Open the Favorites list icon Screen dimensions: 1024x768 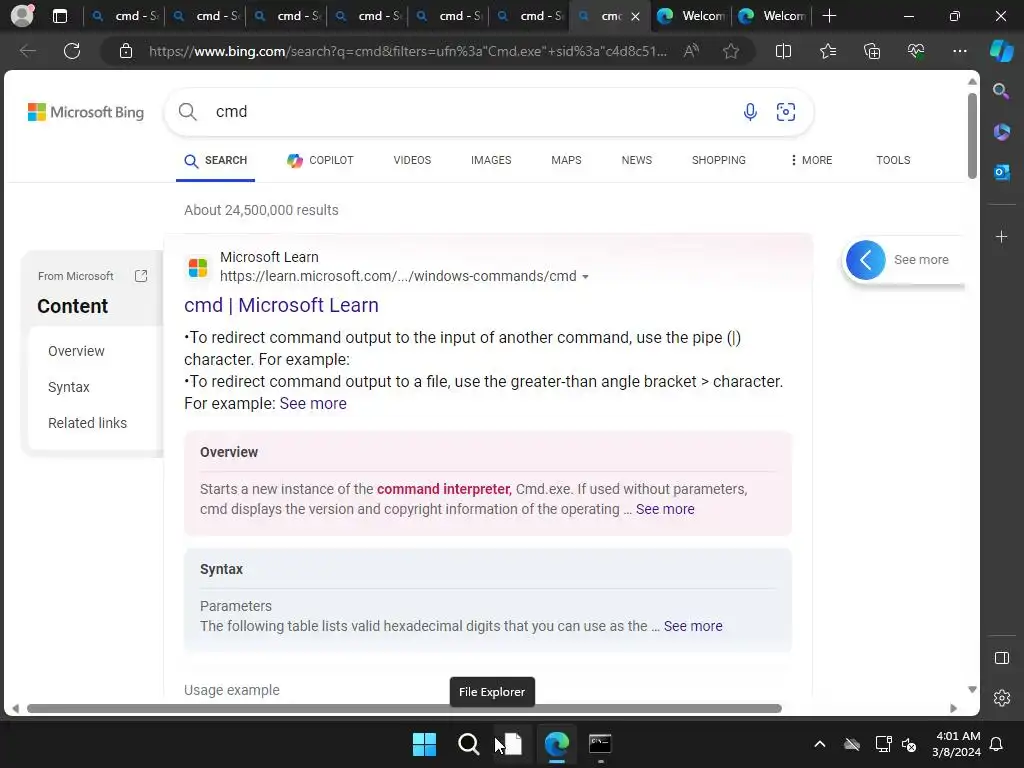pyautogui.click(x=827, y=51)
